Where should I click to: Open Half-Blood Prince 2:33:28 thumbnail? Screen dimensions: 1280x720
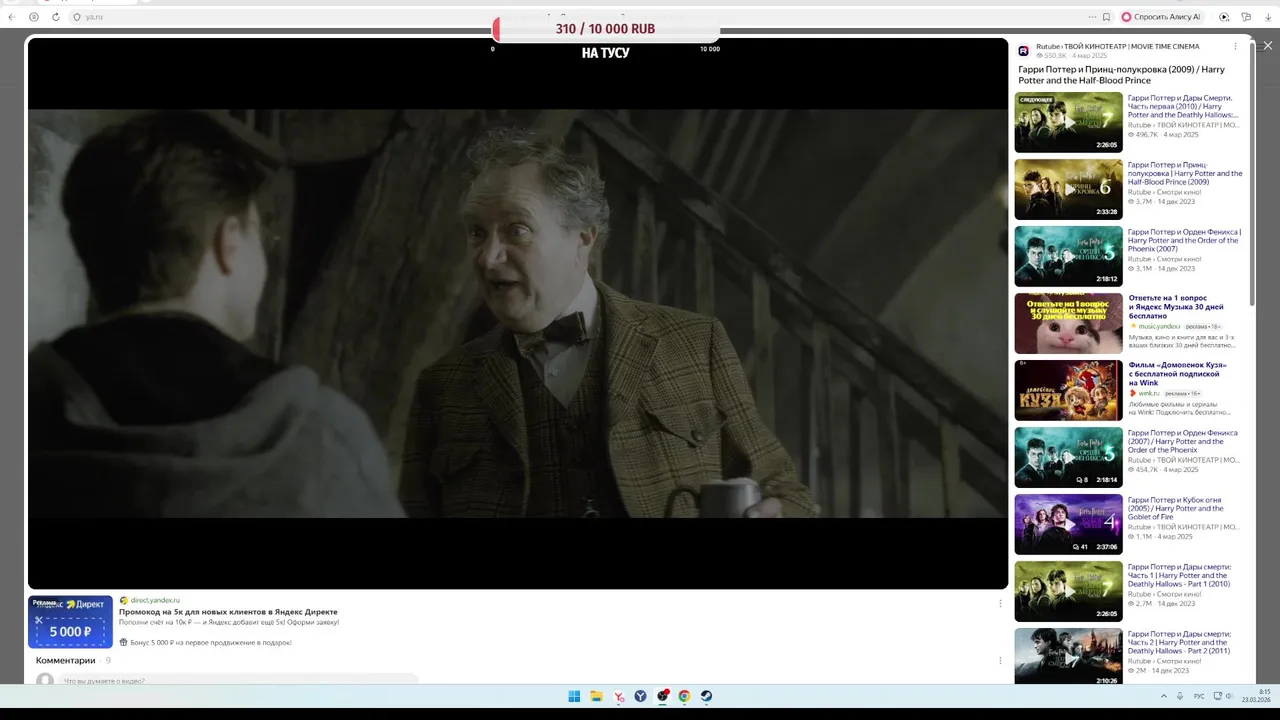(1068, 189)
